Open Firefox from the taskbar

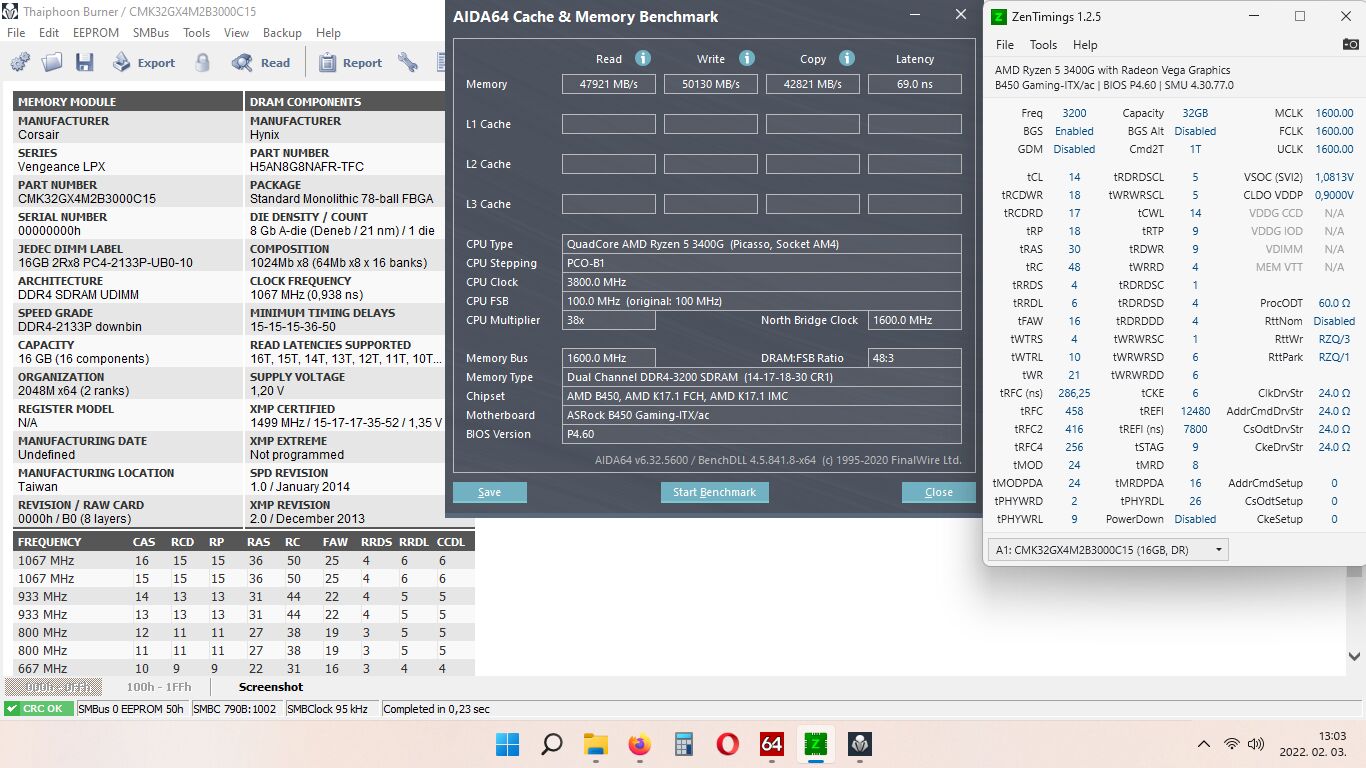(640, 744)
